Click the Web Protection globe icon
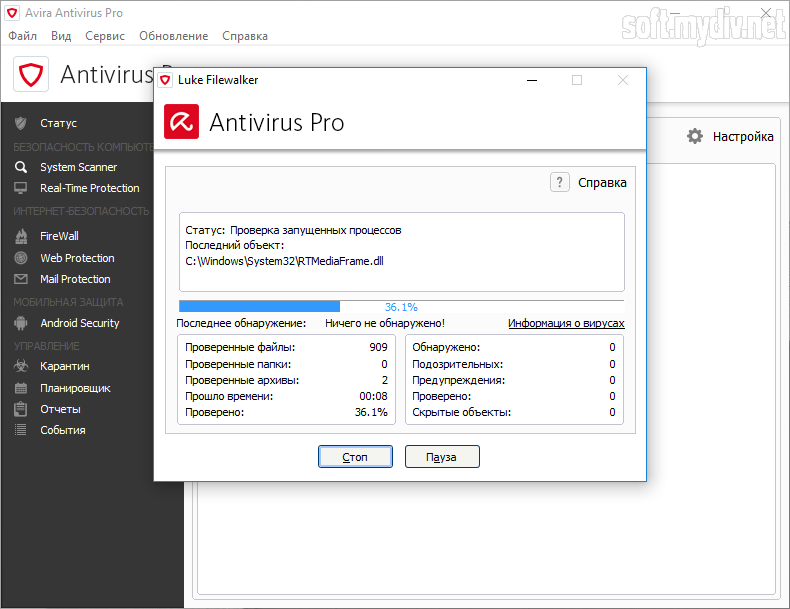The width and height of the screenshot is (790, 609). tap(21, 258)
